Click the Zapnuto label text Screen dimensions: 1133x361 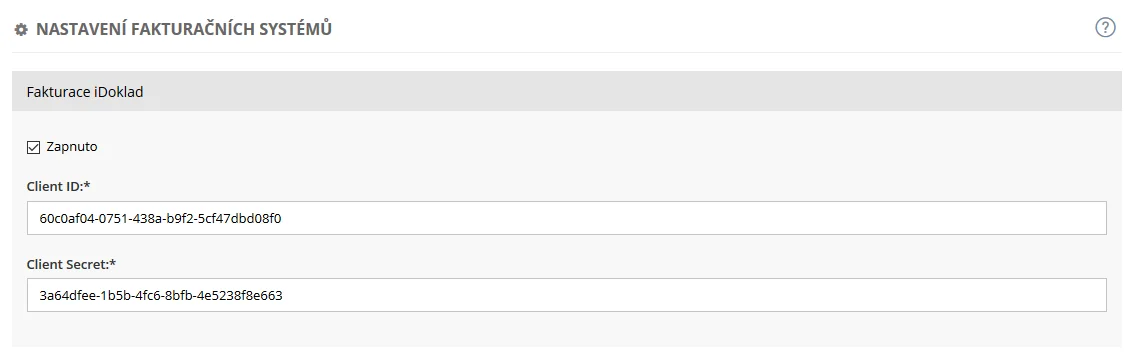click(x=72, y=147)
